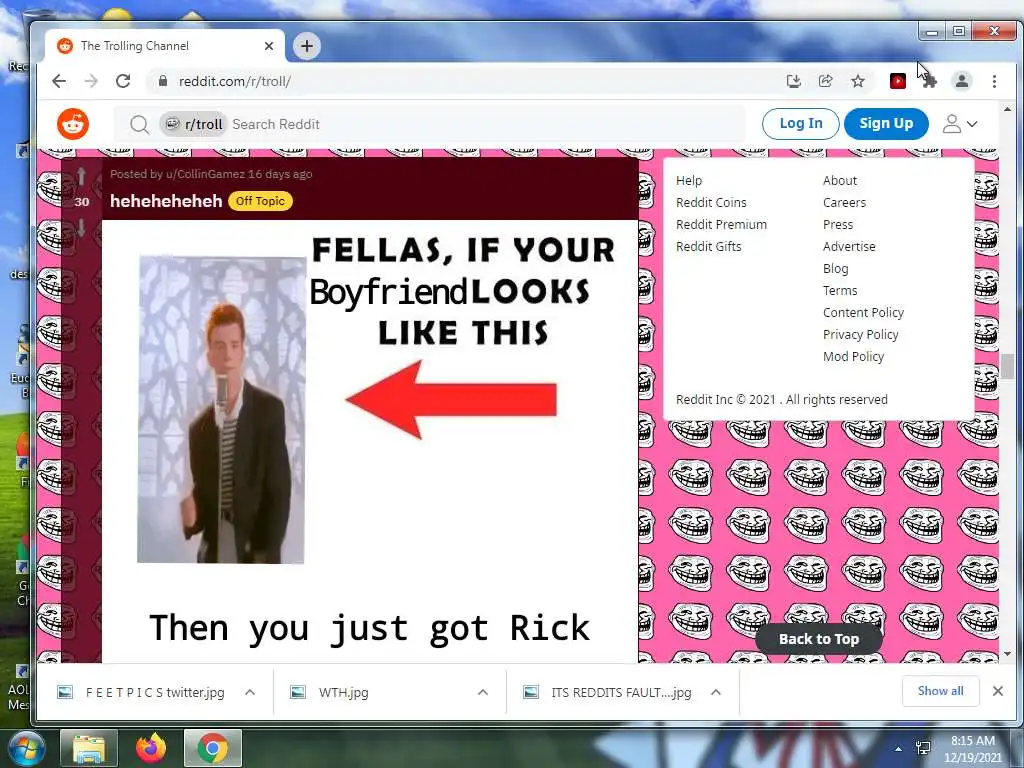1024x768 pixels.
Task: Open the Careers link
Action: click(x=844, y=202)
